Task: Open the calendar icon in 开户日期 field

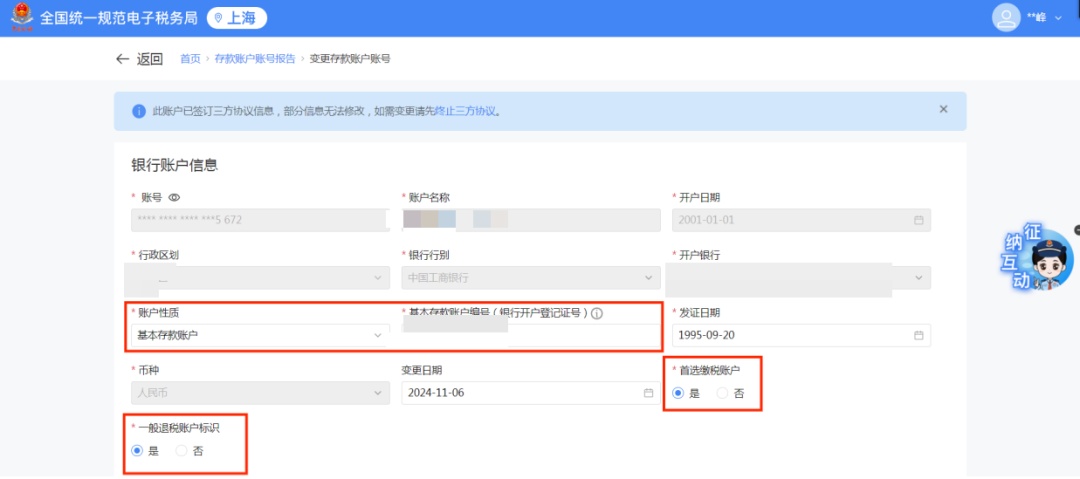Action: coord(918,220)
